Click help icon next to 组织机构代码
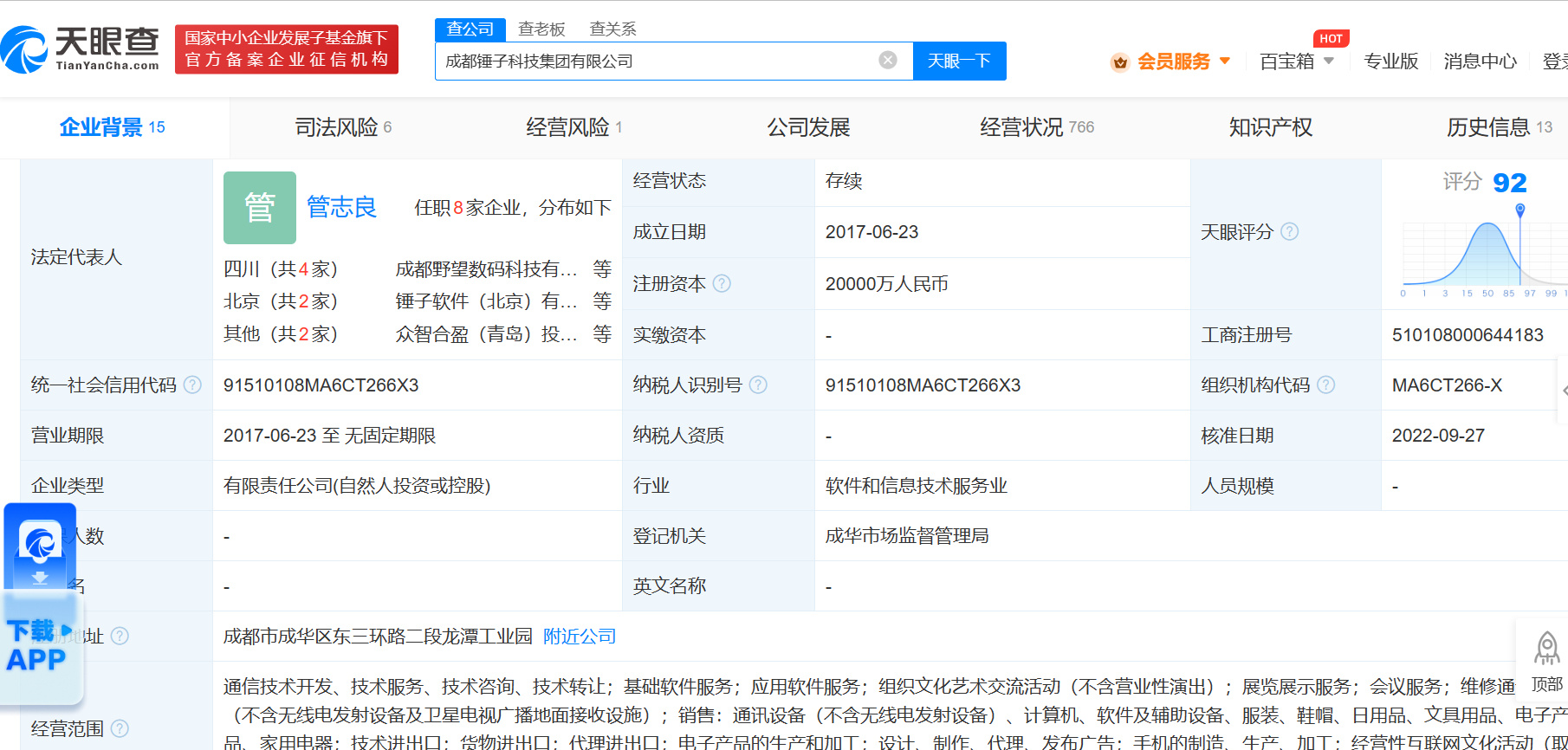1568x750 pixels. [x=1325, y=385]
